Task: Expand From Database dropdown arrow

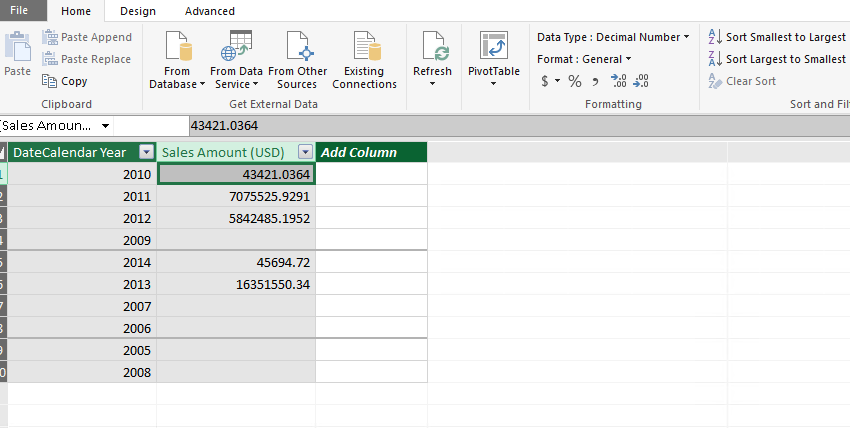Action: (x=202, y=85)
